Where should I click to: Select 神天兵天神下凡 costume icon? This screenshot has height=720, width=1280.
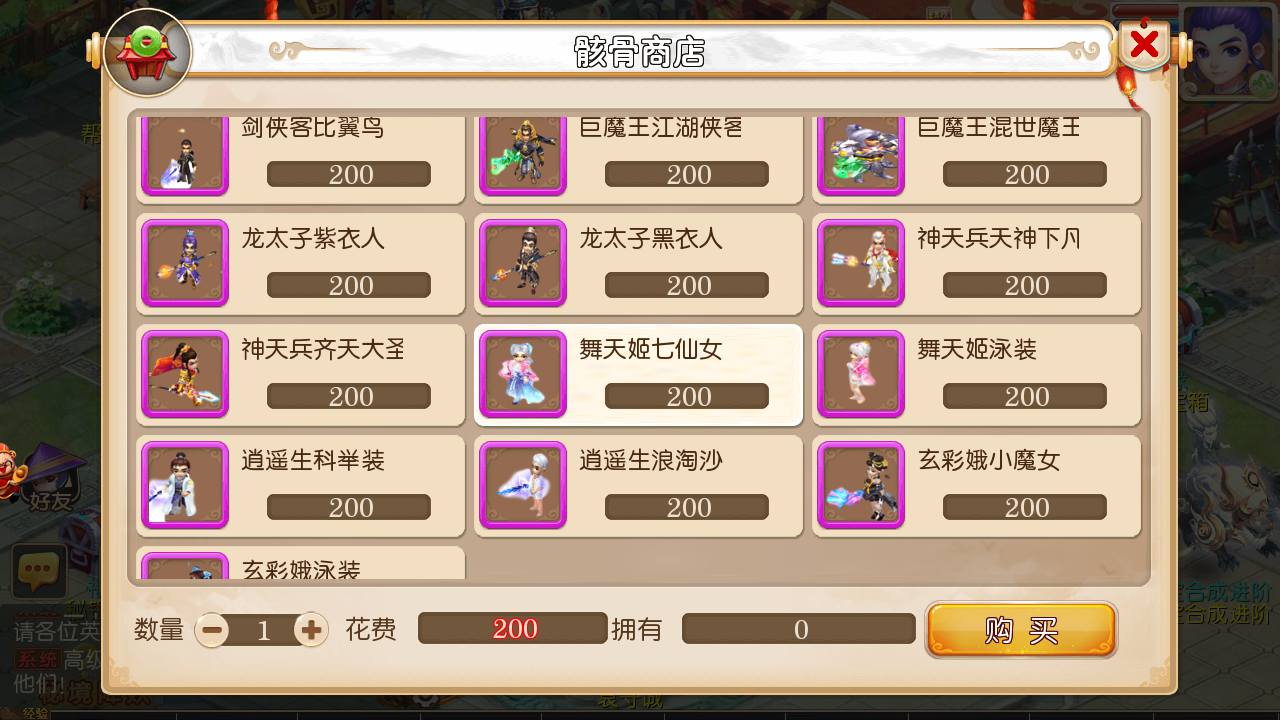click(x=861, y=263)
